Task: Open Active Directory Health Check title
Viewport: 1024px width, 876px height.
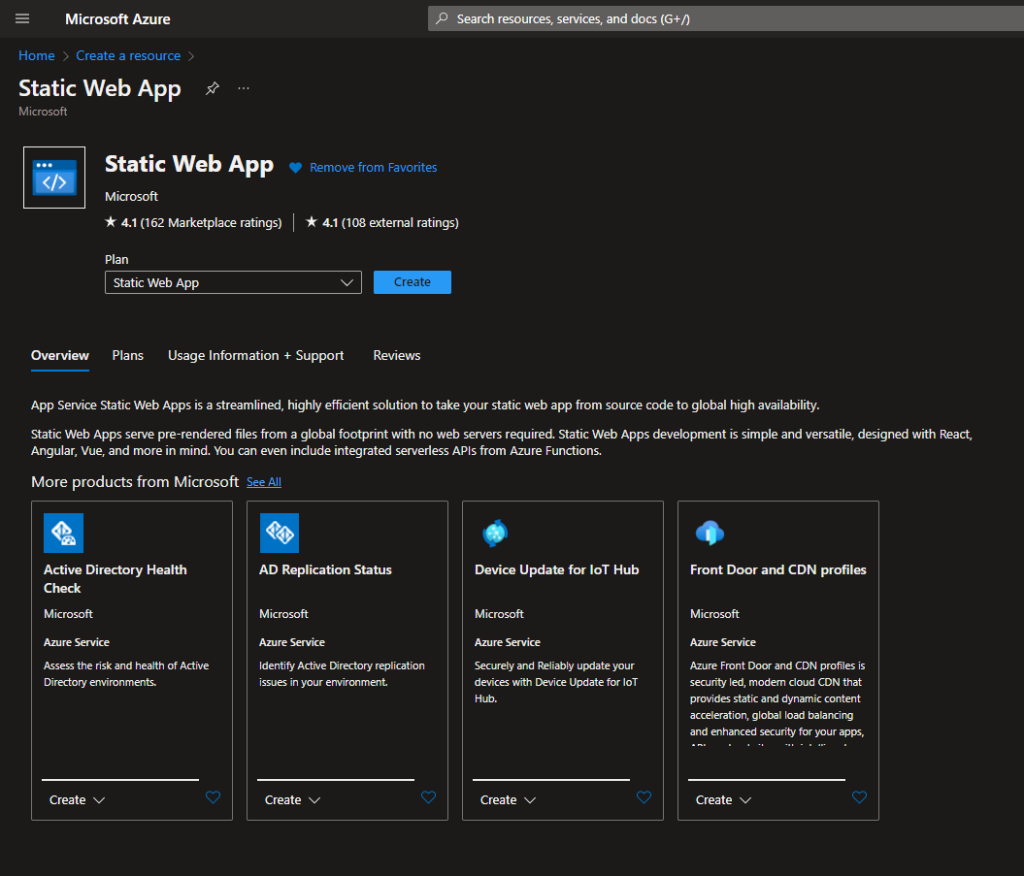Action: 115,579
